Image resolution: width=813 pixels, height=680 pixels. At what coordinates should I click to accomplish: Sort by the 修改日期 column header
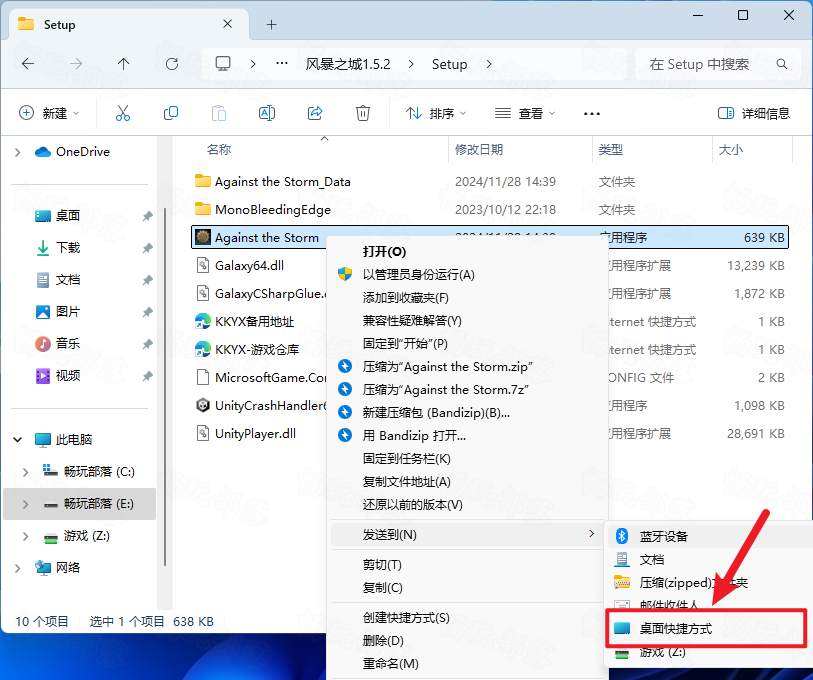pyautogui.click(x=479, y=150)
